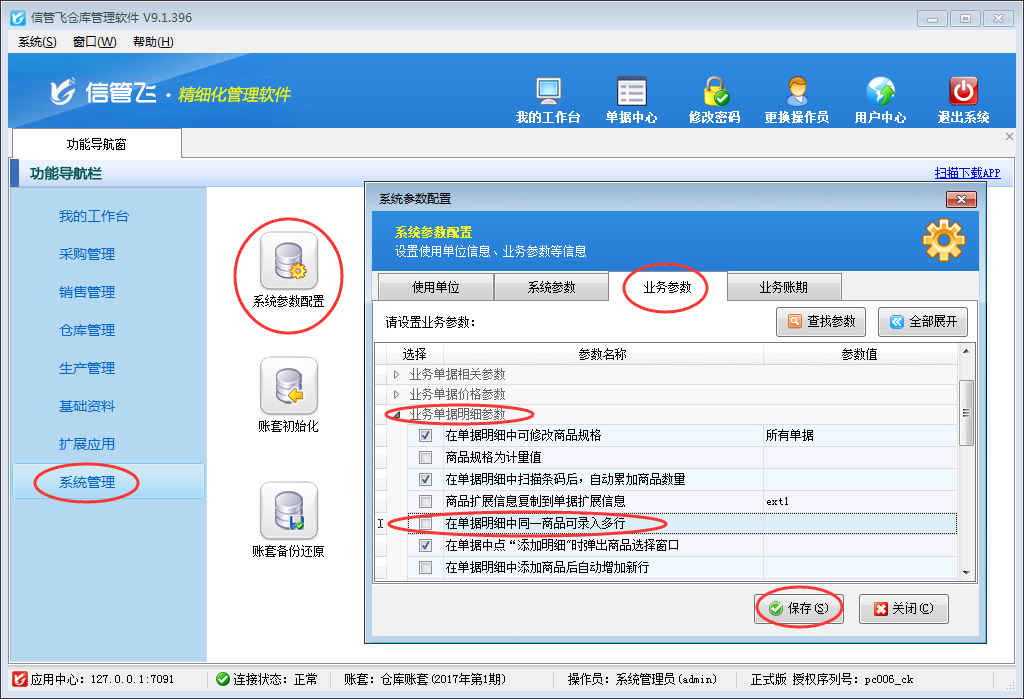Open the 窗口(W) menu
Screen dimensions: 1024x699
(94, 42)
